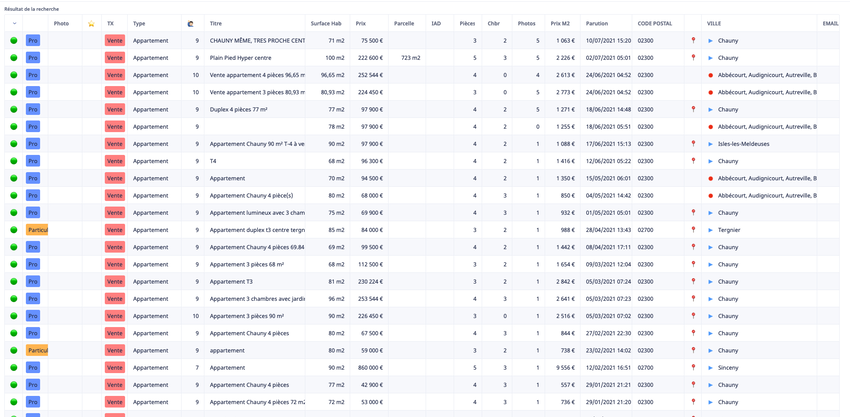Click green status dot for the T4 listing
850x417 pixels.
click(14, 161)
